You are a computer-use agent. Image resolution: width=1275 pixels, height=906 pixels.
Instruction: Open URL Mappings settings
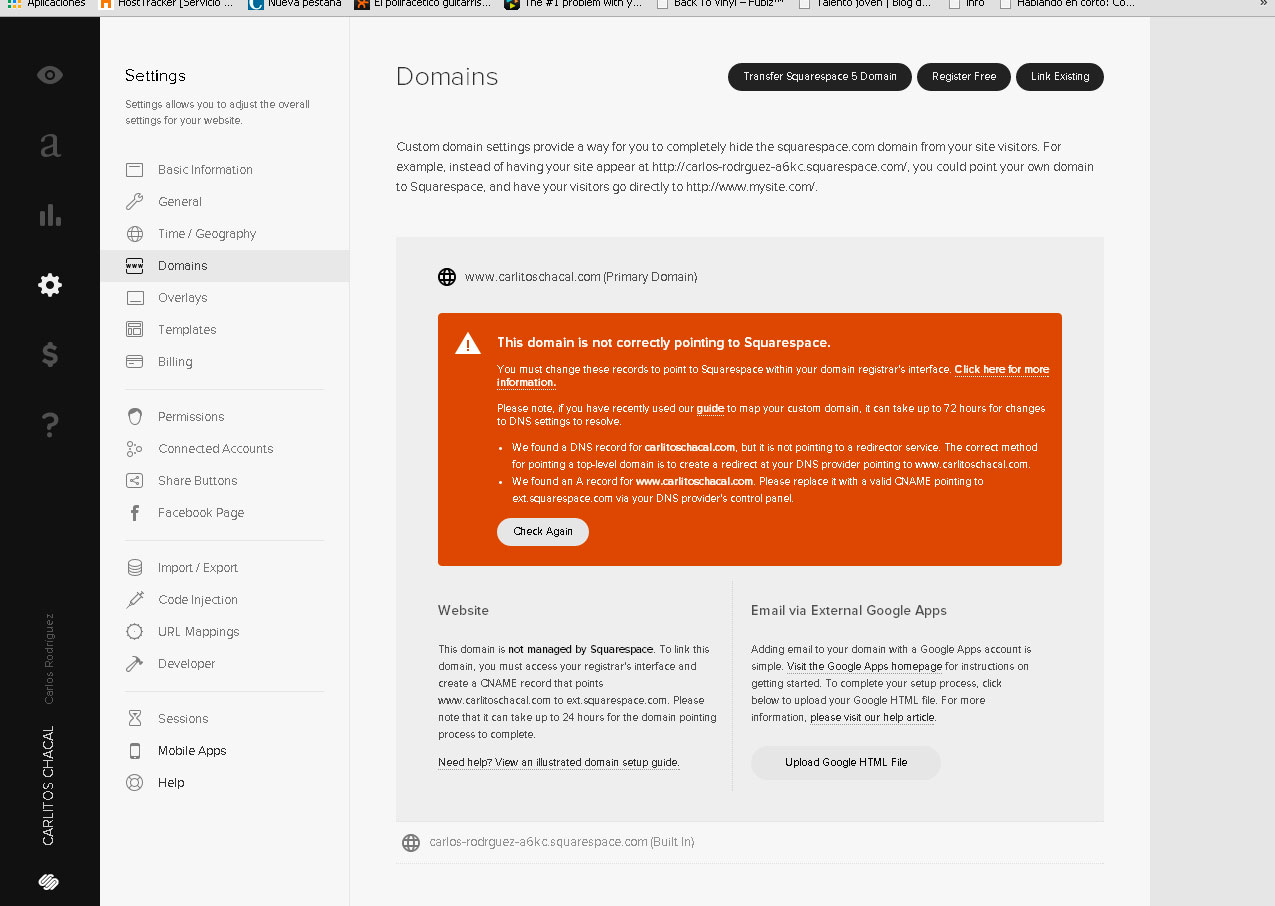click(199, 632)
